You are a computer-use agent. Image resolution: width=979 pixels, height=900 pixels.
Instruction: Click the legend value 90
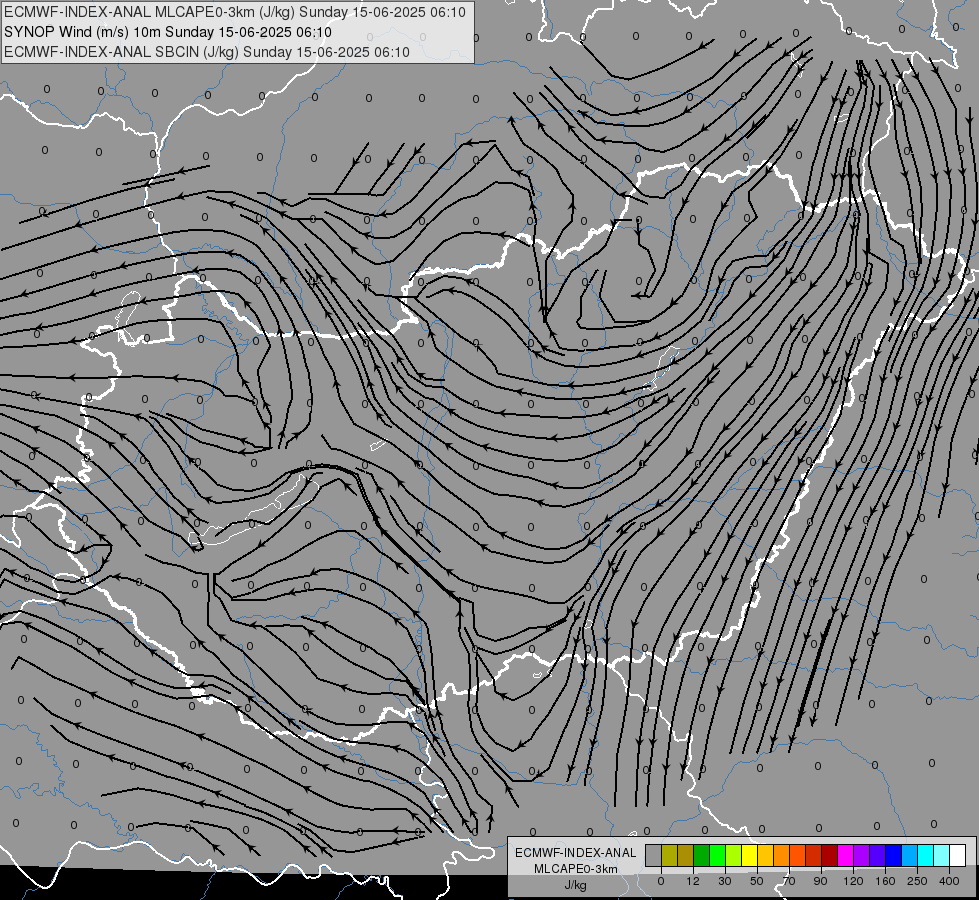(820, 881)
